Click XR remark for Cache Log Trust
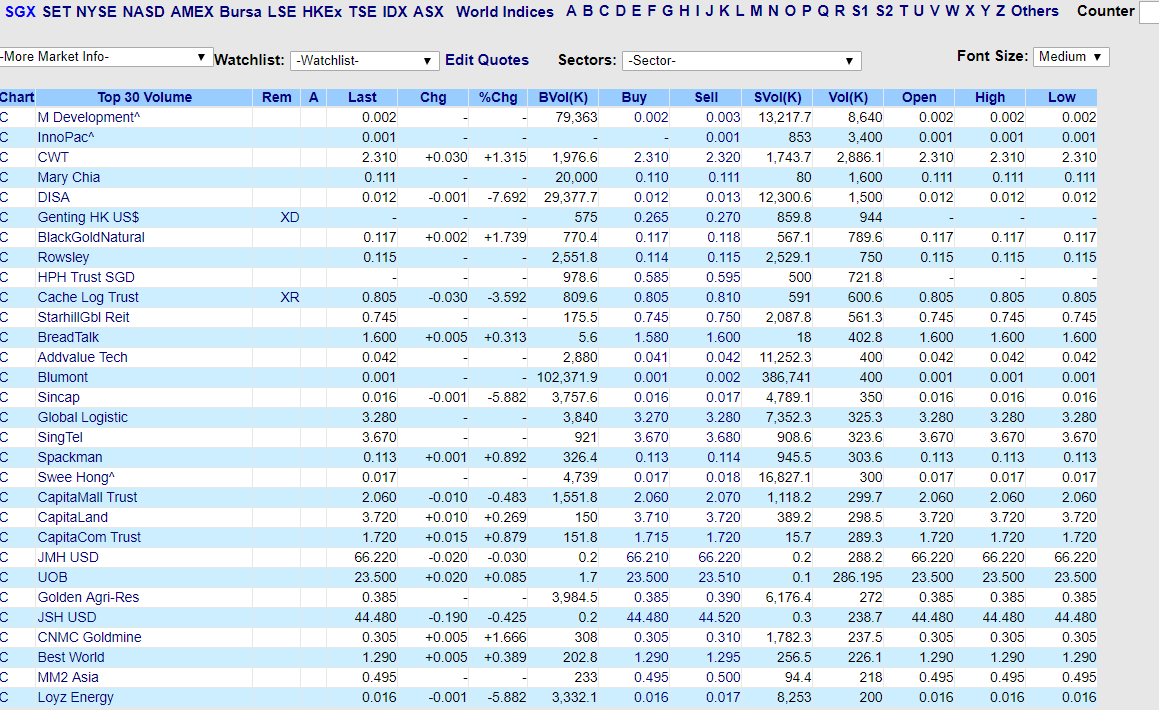This screenshot has width=1159, height=710. 290,297
